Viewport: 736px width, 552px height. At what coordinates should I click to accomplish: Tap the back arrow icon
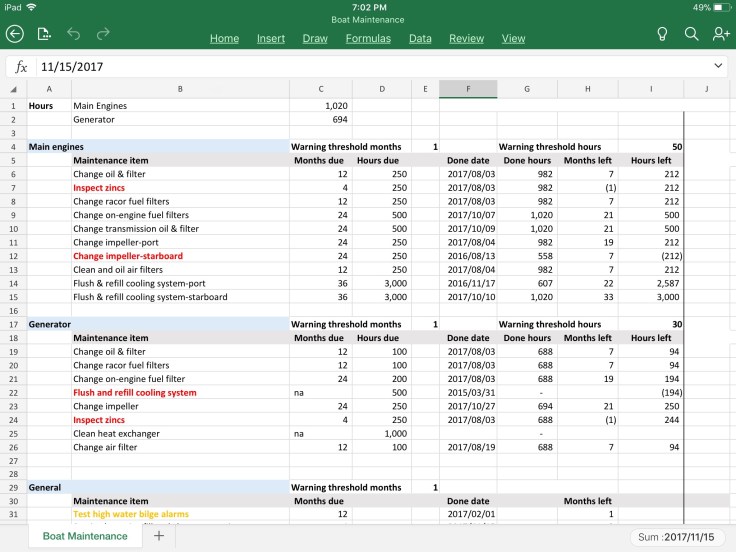(x=14, y=34)
